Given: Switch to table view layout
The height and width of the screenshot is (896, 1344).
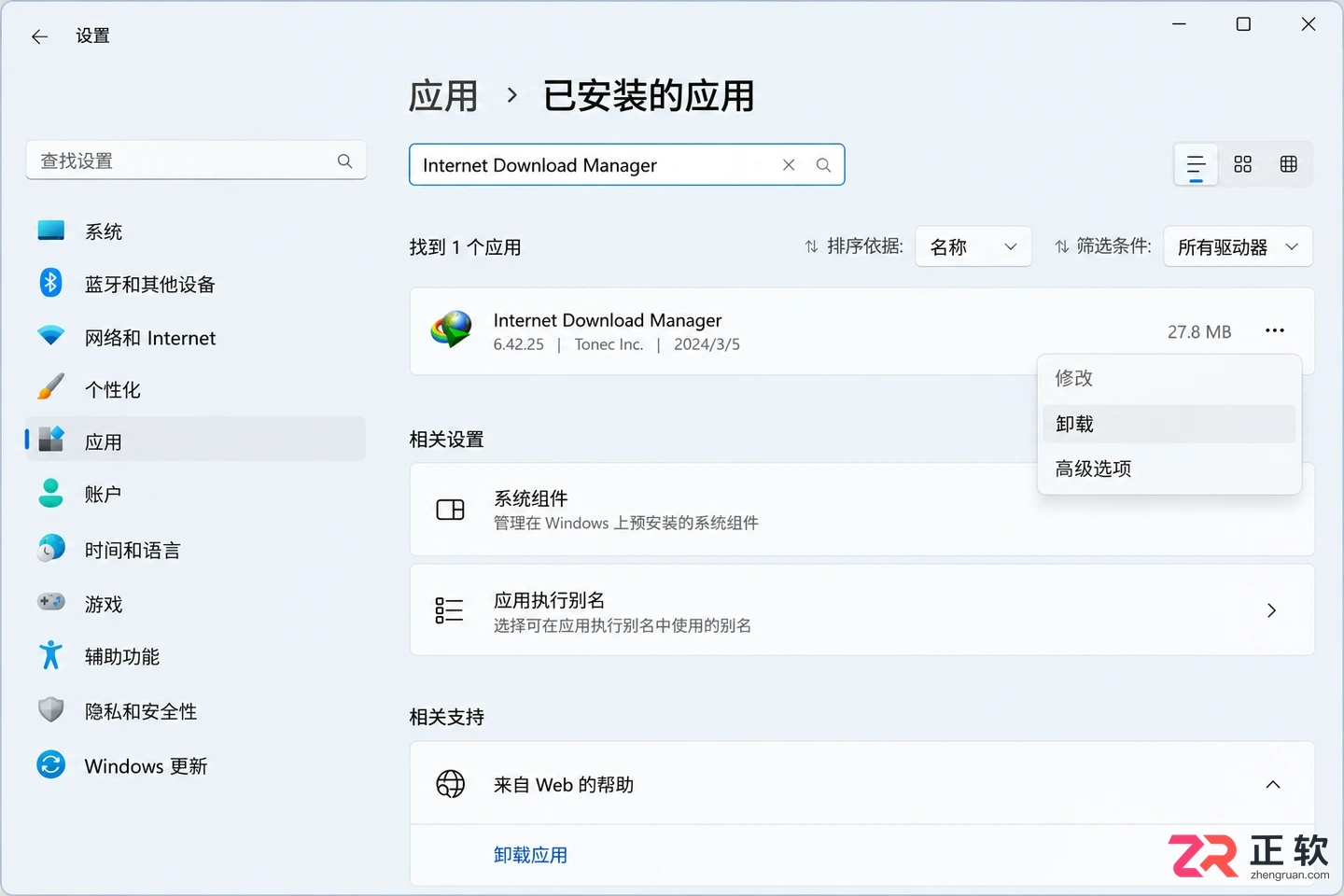Looking at the screenshot, I should pos(1289,164).
